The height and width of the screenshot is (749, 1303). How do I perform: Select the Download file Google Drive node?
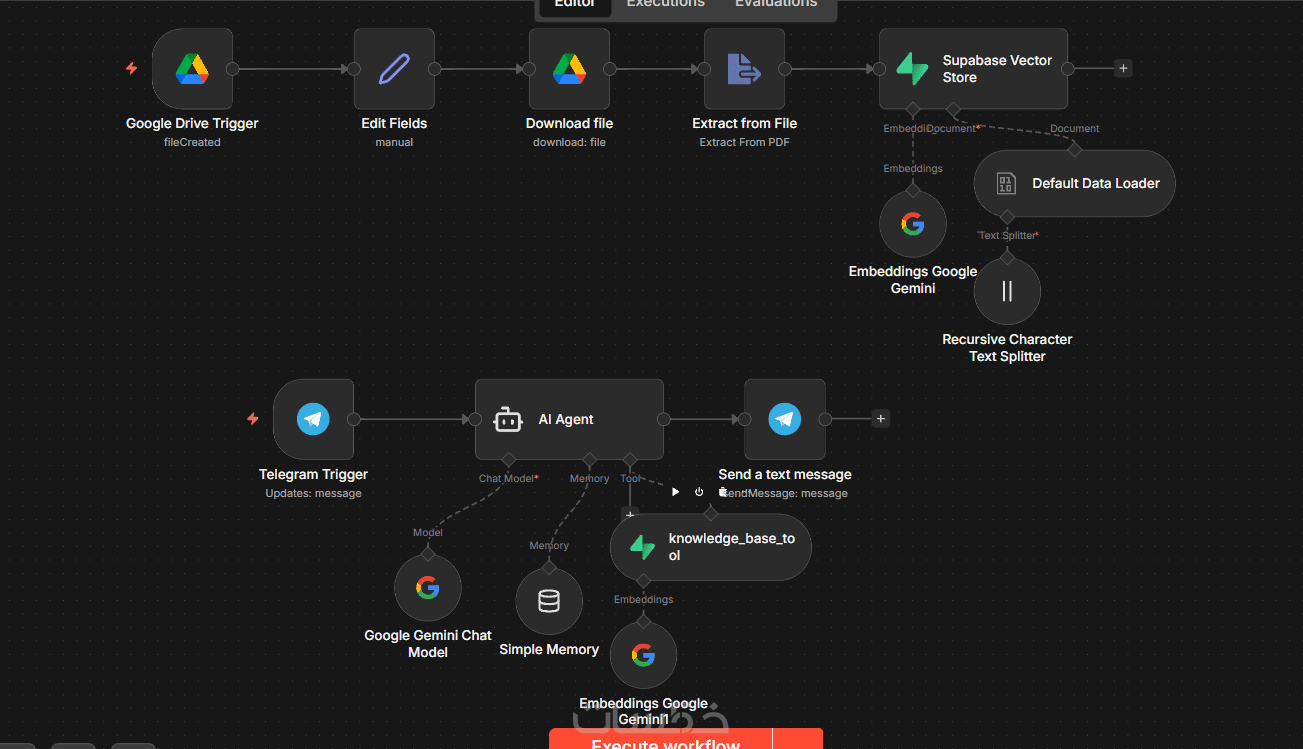[569, 69]
